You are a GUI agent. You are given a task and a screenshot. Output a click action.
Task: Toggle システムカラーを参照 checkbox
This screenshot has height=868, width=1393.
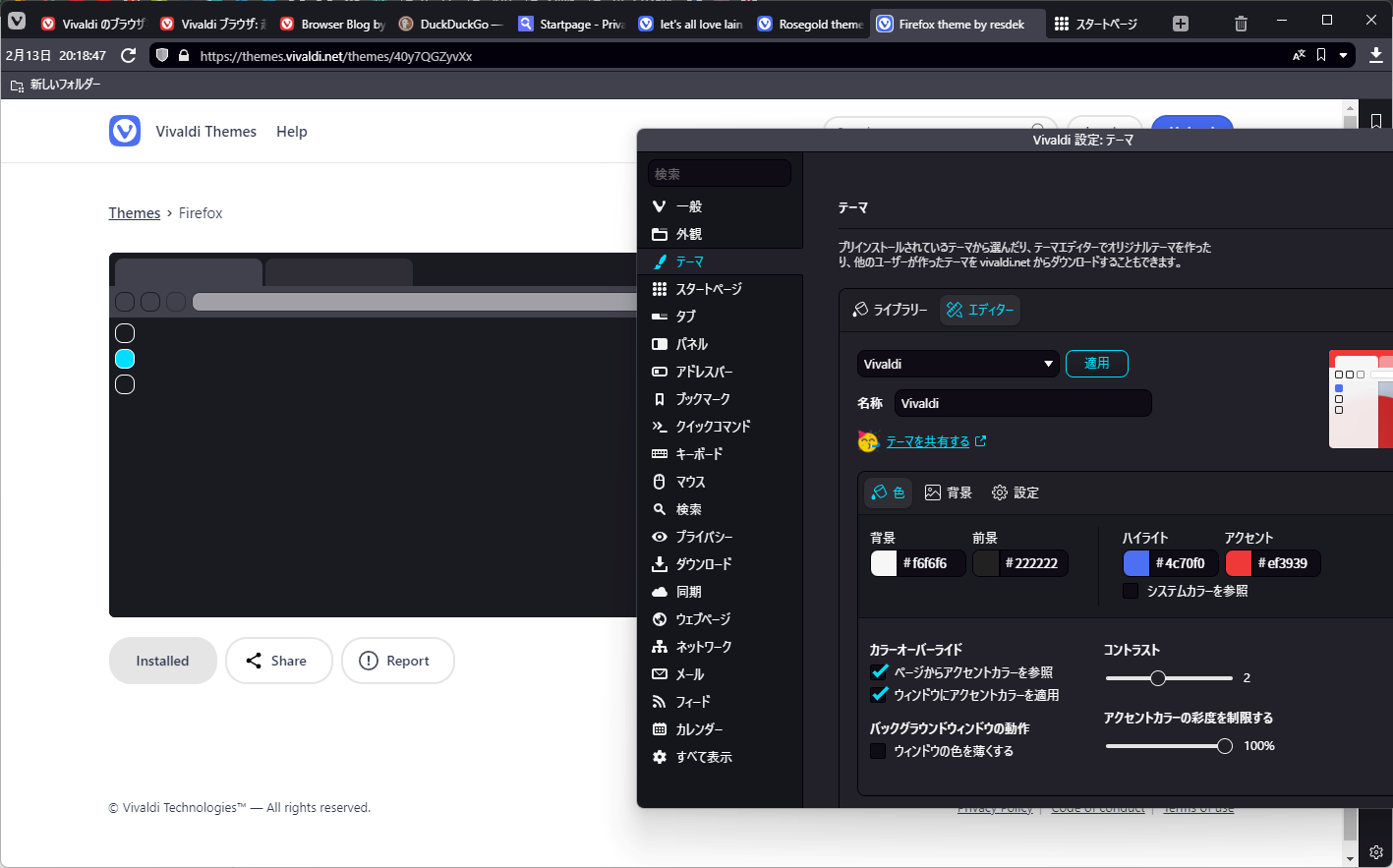(1131, 591)
